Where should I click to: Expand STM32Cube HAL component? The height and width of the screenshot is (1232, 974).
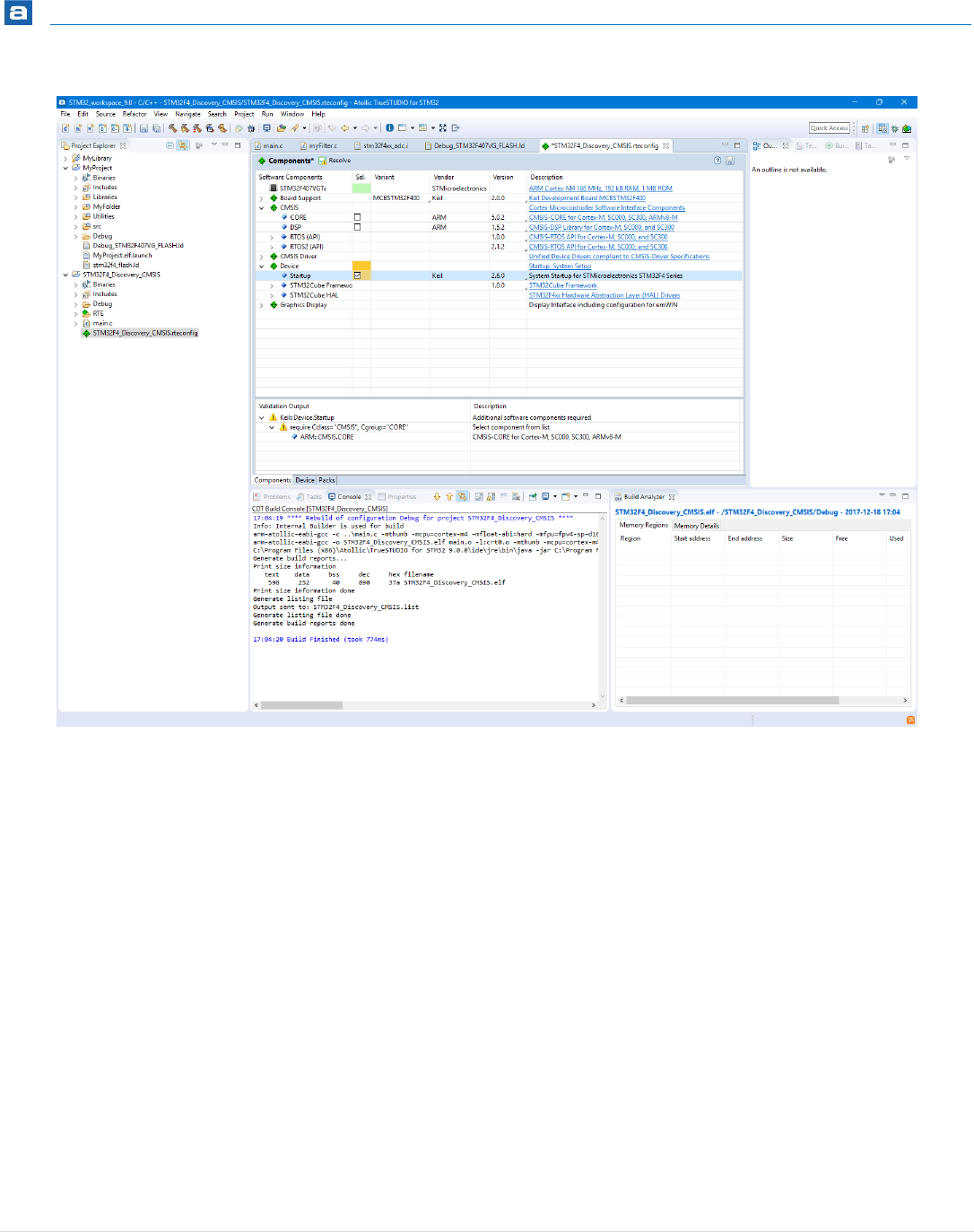[272, 295]
